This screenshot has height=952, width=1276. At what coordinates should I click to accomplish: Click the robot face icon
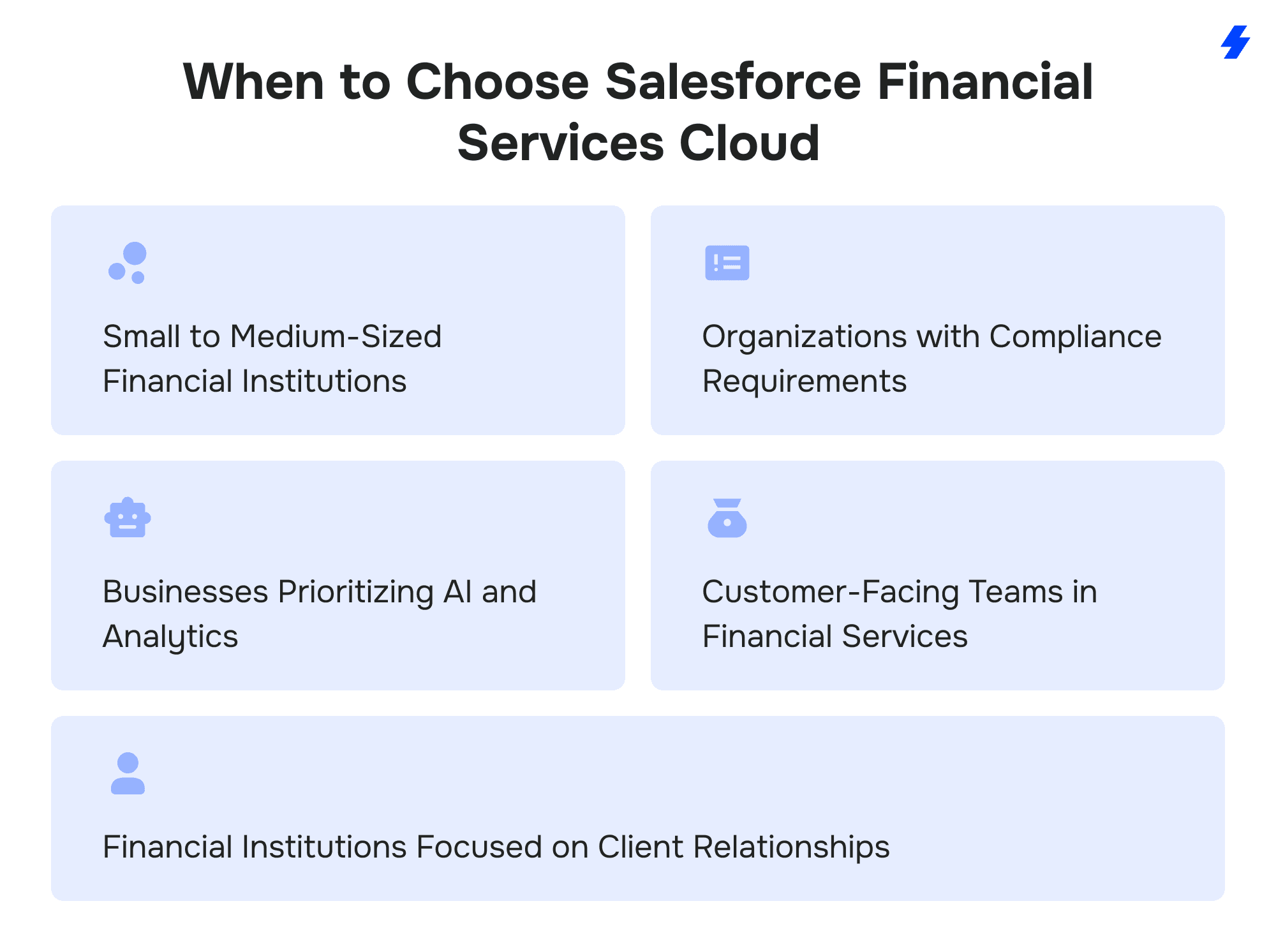(128, 517)
